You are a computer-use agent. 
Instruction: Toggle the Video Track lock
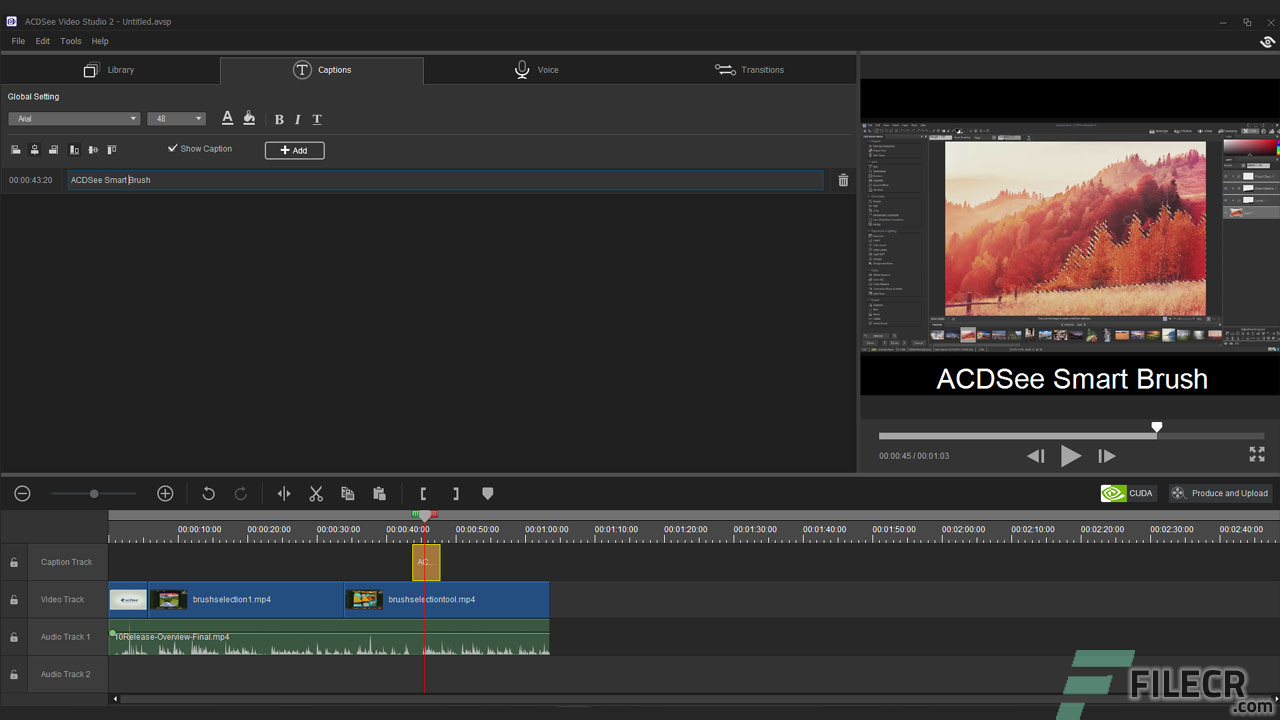(14, 600)
